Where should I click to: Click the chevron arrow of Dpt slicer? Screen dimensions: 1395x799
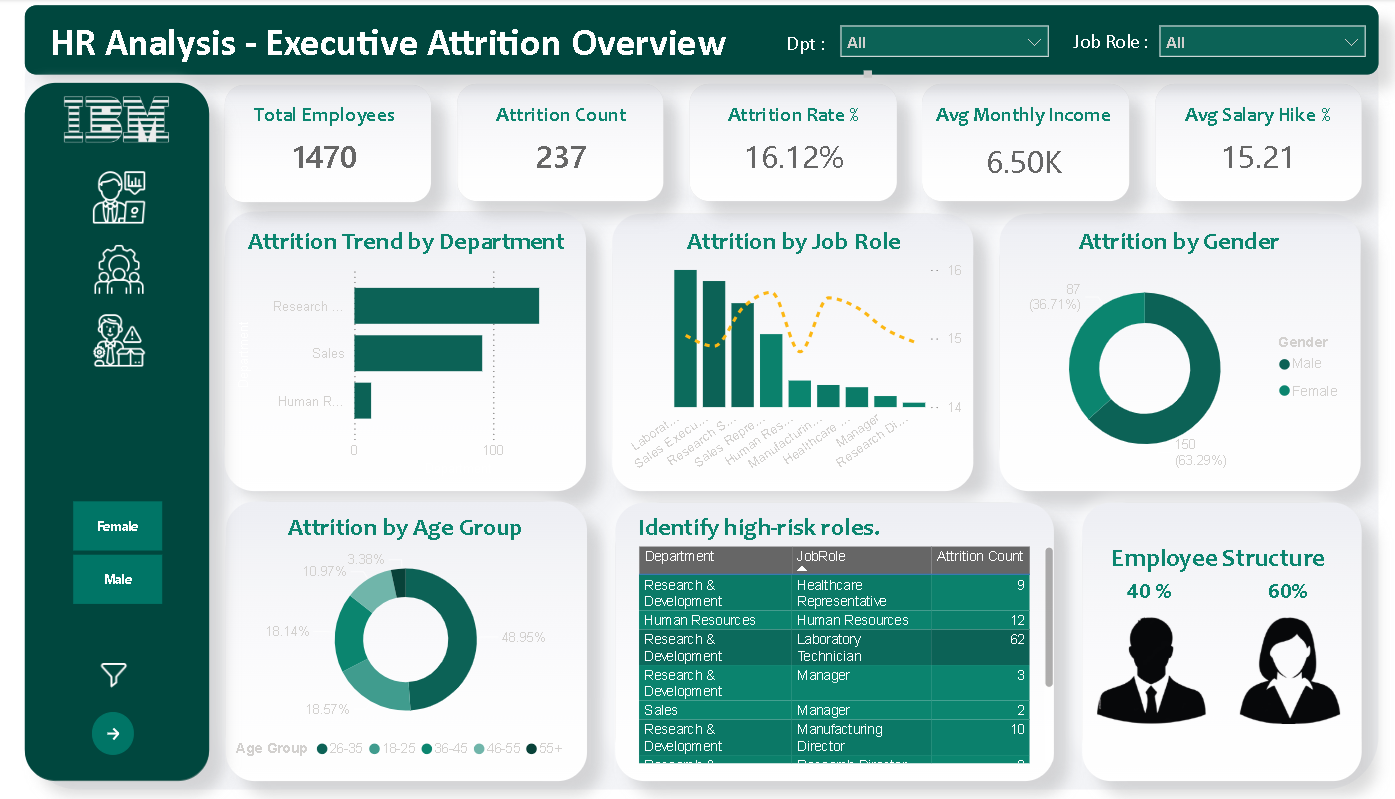[1034, 42]
